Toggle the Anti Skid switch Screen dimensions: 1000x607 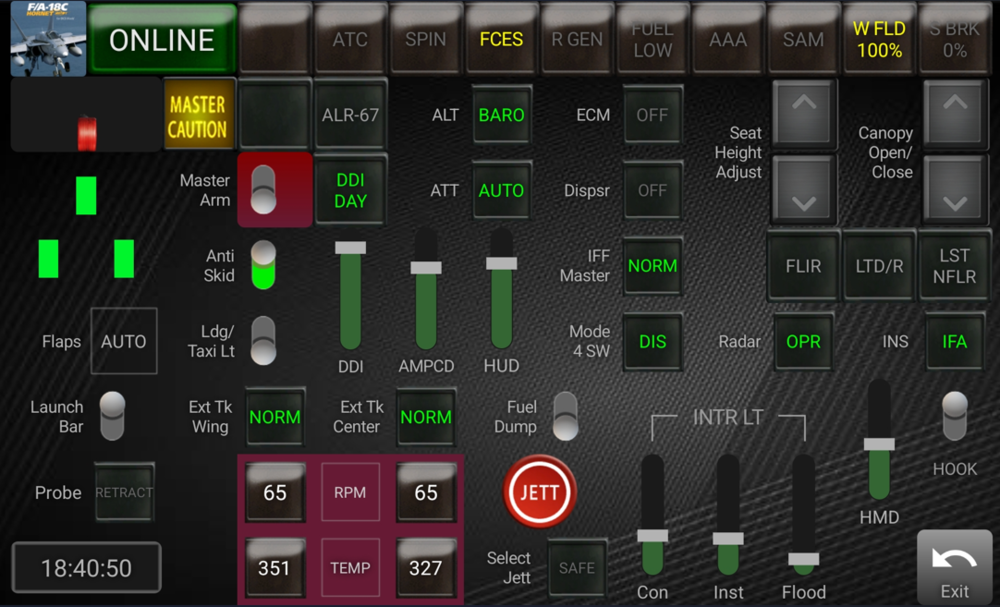[x=263, y=265]
